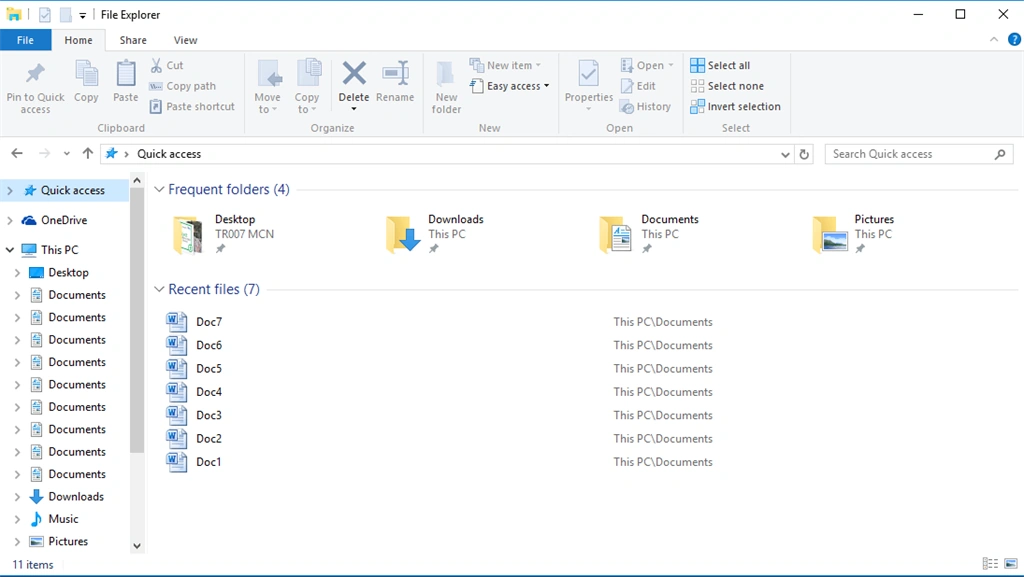The image size is (1024, 577).
Task: Click the Select all icon
Action: 697,65
